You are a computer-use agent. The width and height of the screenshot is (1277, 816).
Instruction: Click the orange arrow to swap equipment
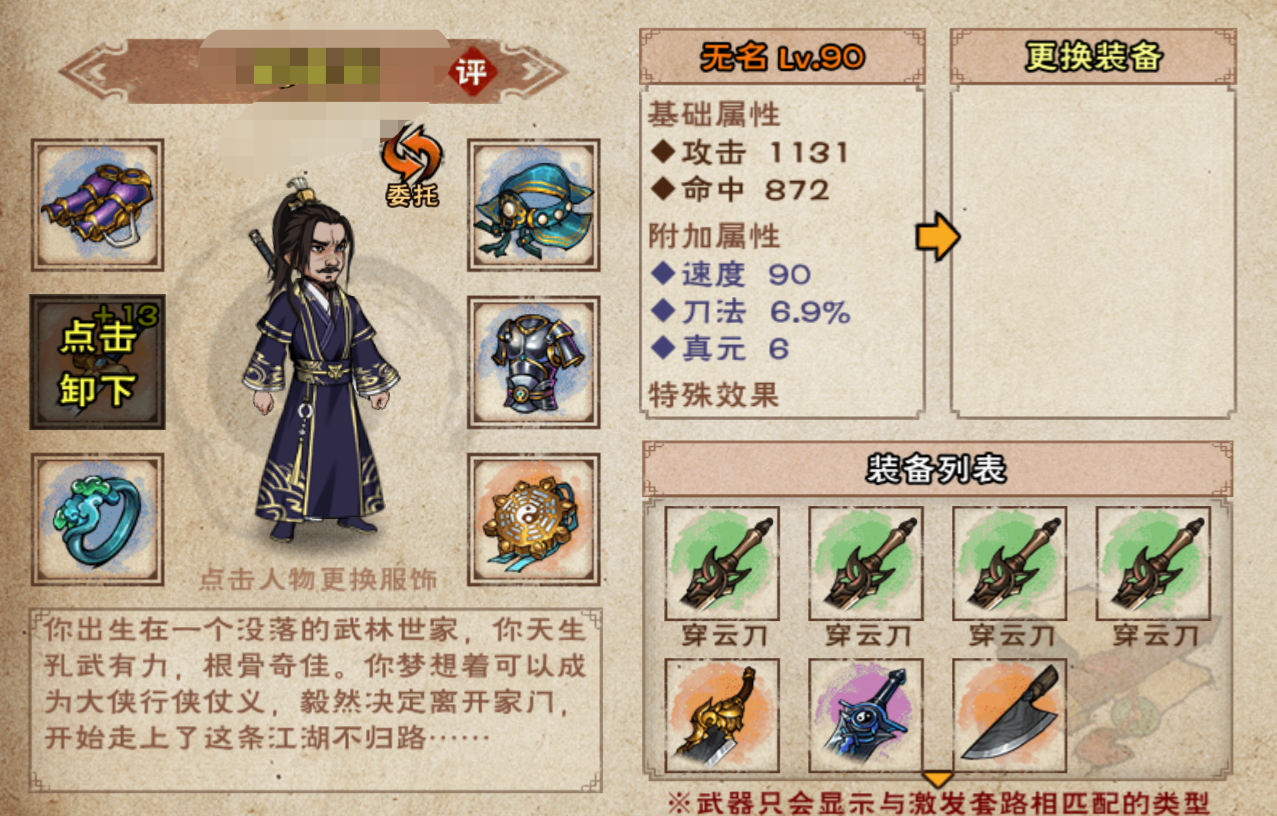click(938, 236)
